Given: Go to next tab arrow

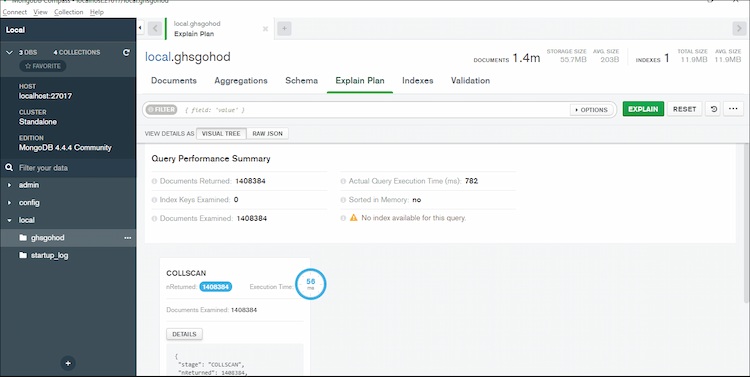Looking at the screenshot, I should [739, 29].
